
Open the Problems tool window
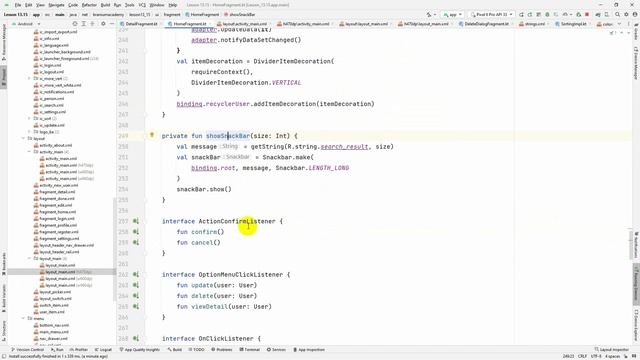pos(222,350)
